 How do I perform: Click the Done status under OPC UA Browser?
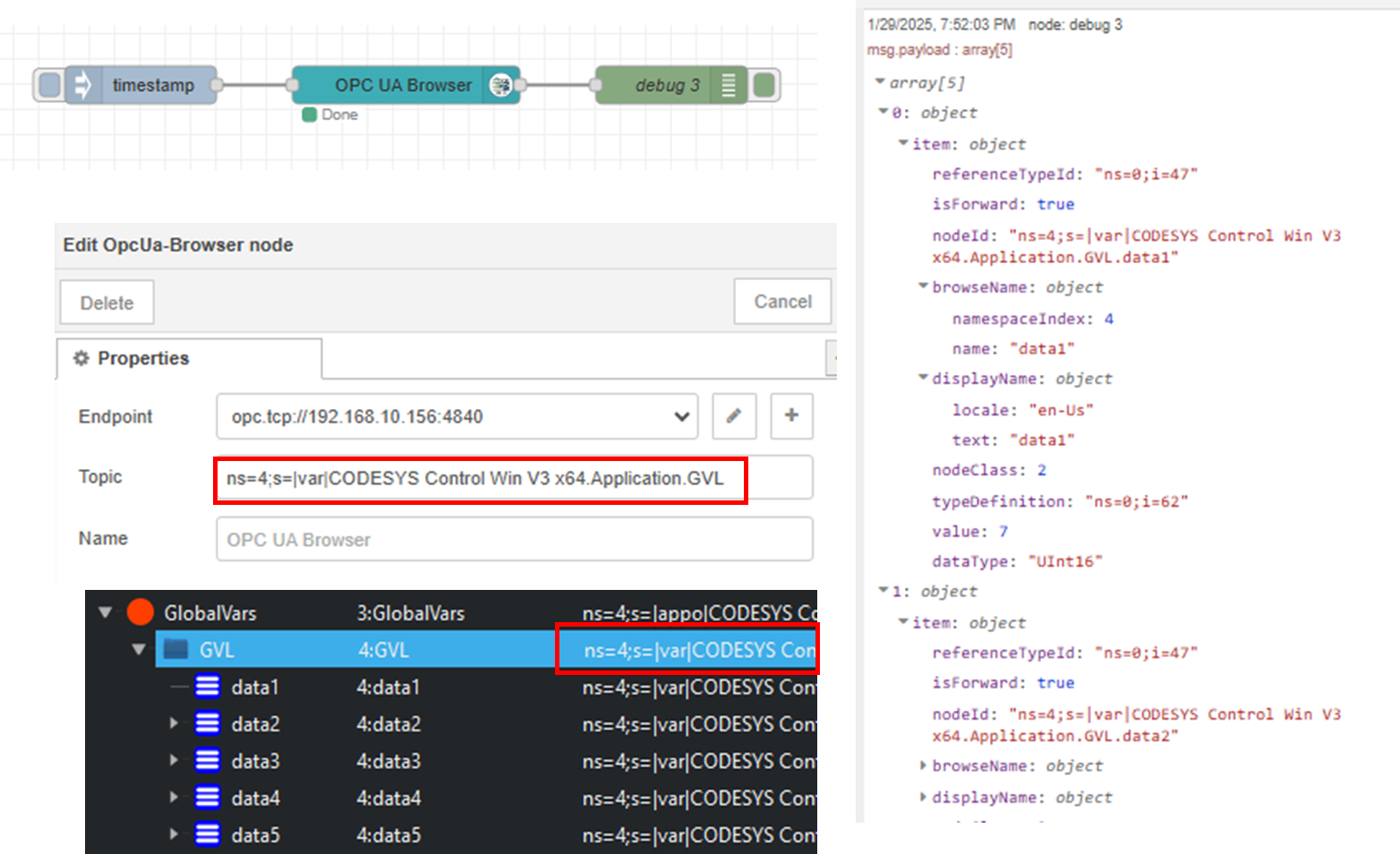pos(330,115)
